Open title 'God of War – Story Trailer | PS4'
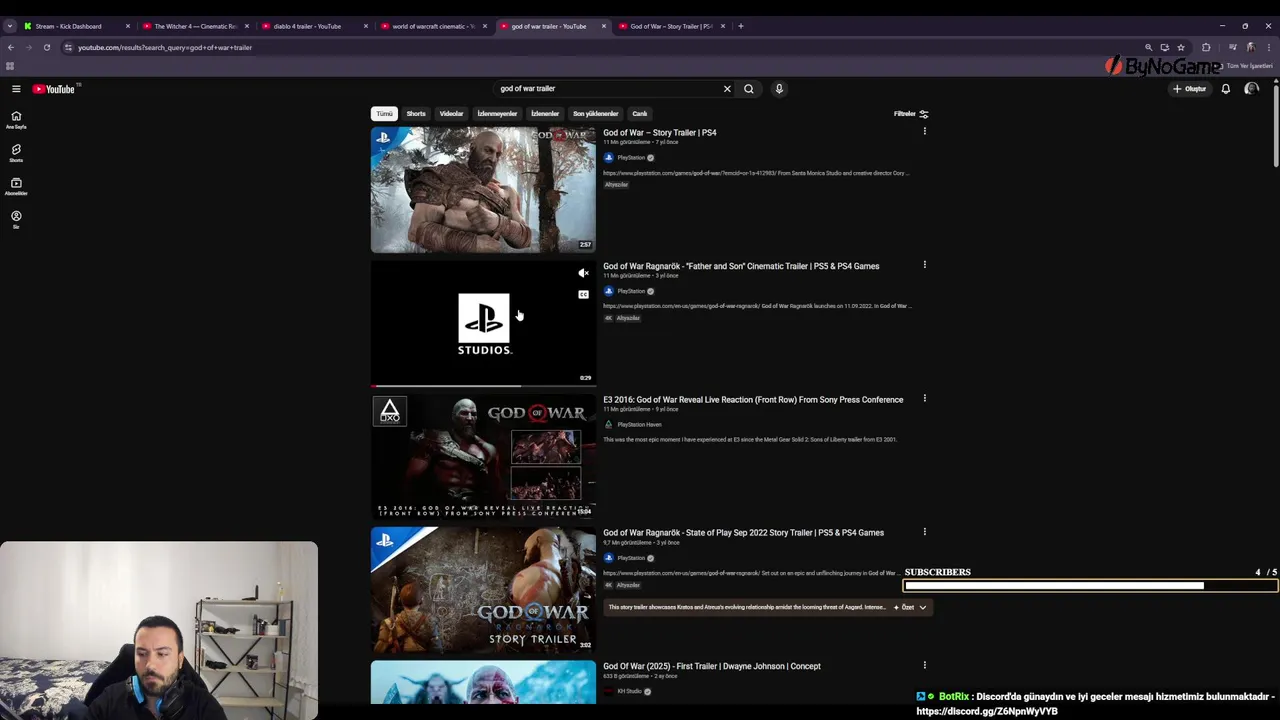The image size is (1280, 720). pyautogui.click(x=660, y=133)
